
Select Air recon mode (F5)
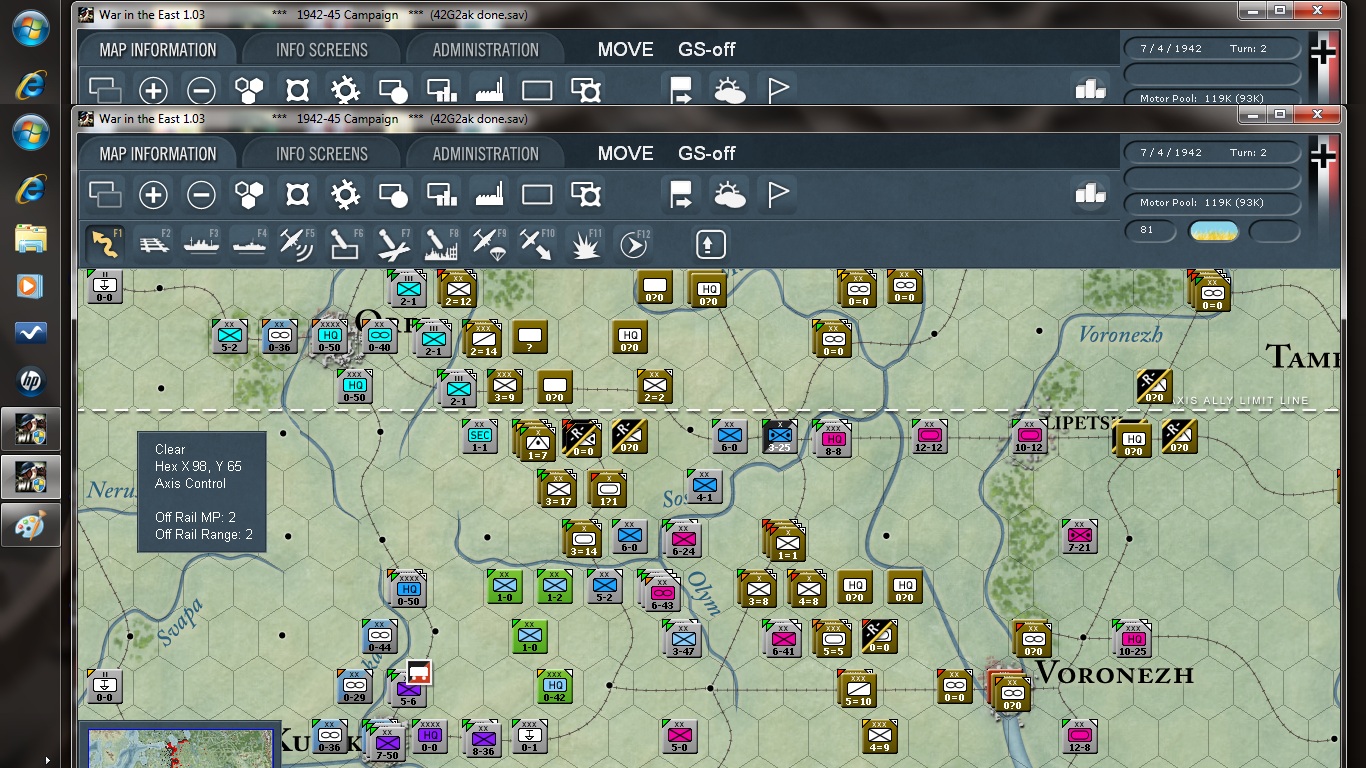[297, 243]
